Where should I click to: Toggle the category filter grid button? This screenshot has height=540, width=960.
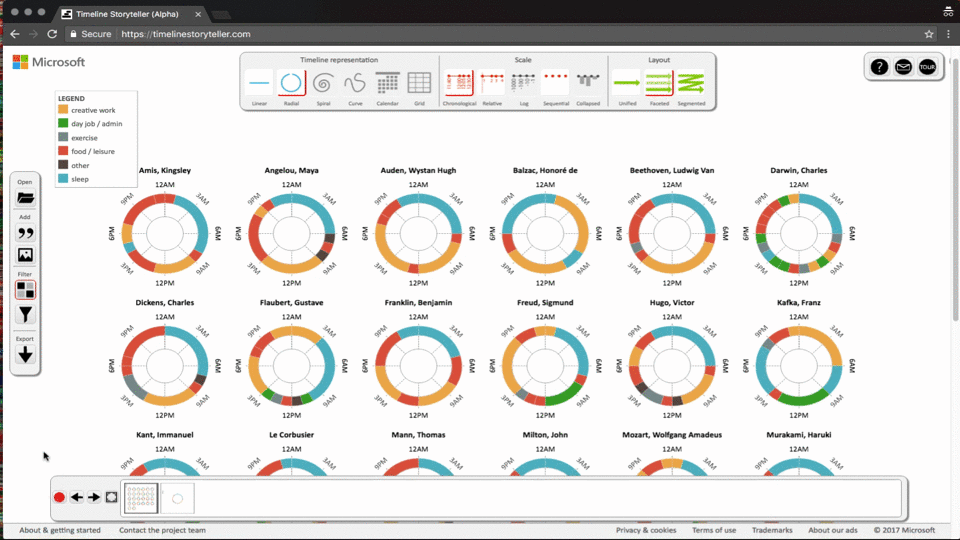pos(25,290)
